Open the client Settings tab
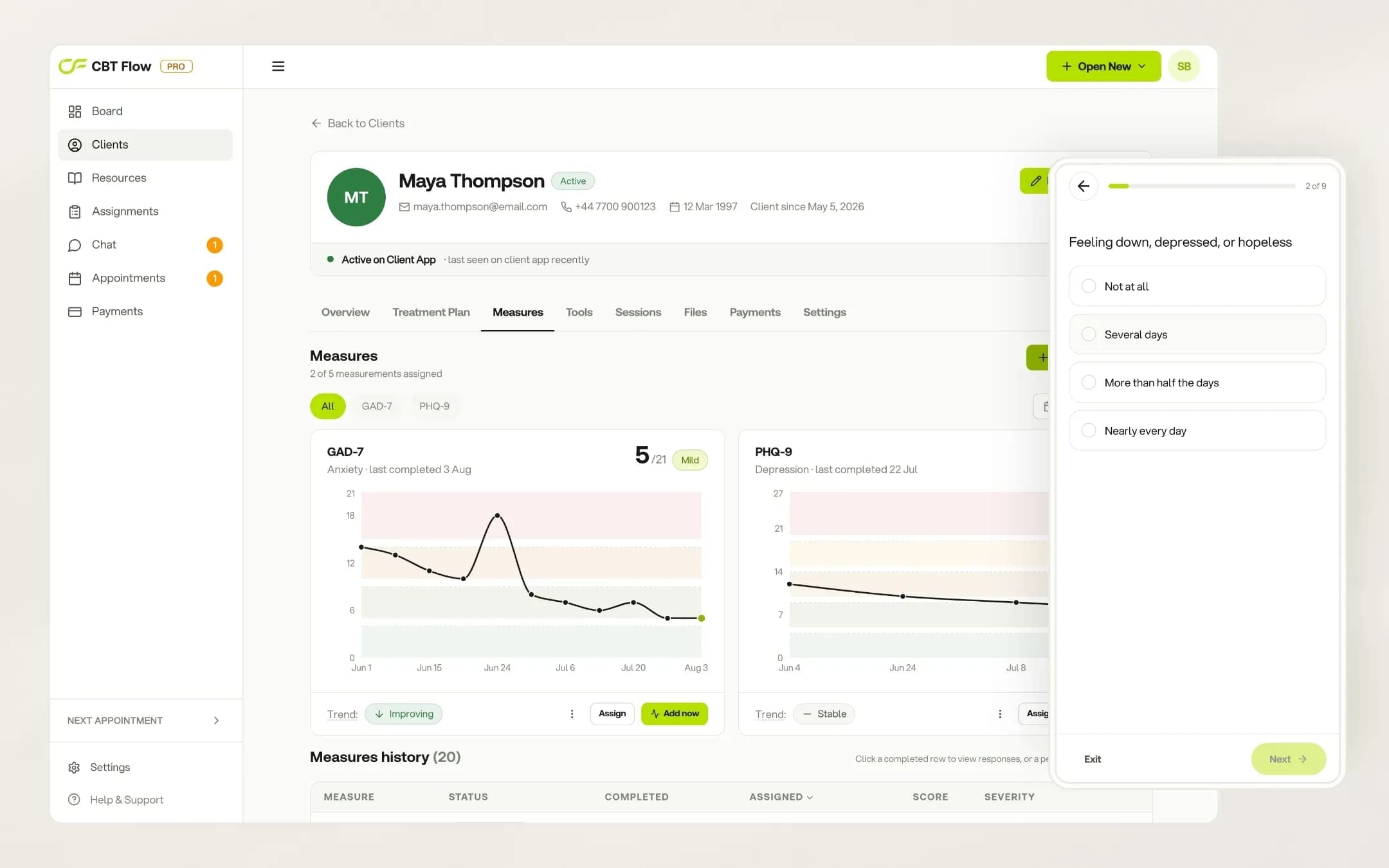 click(x=824, y=312)
